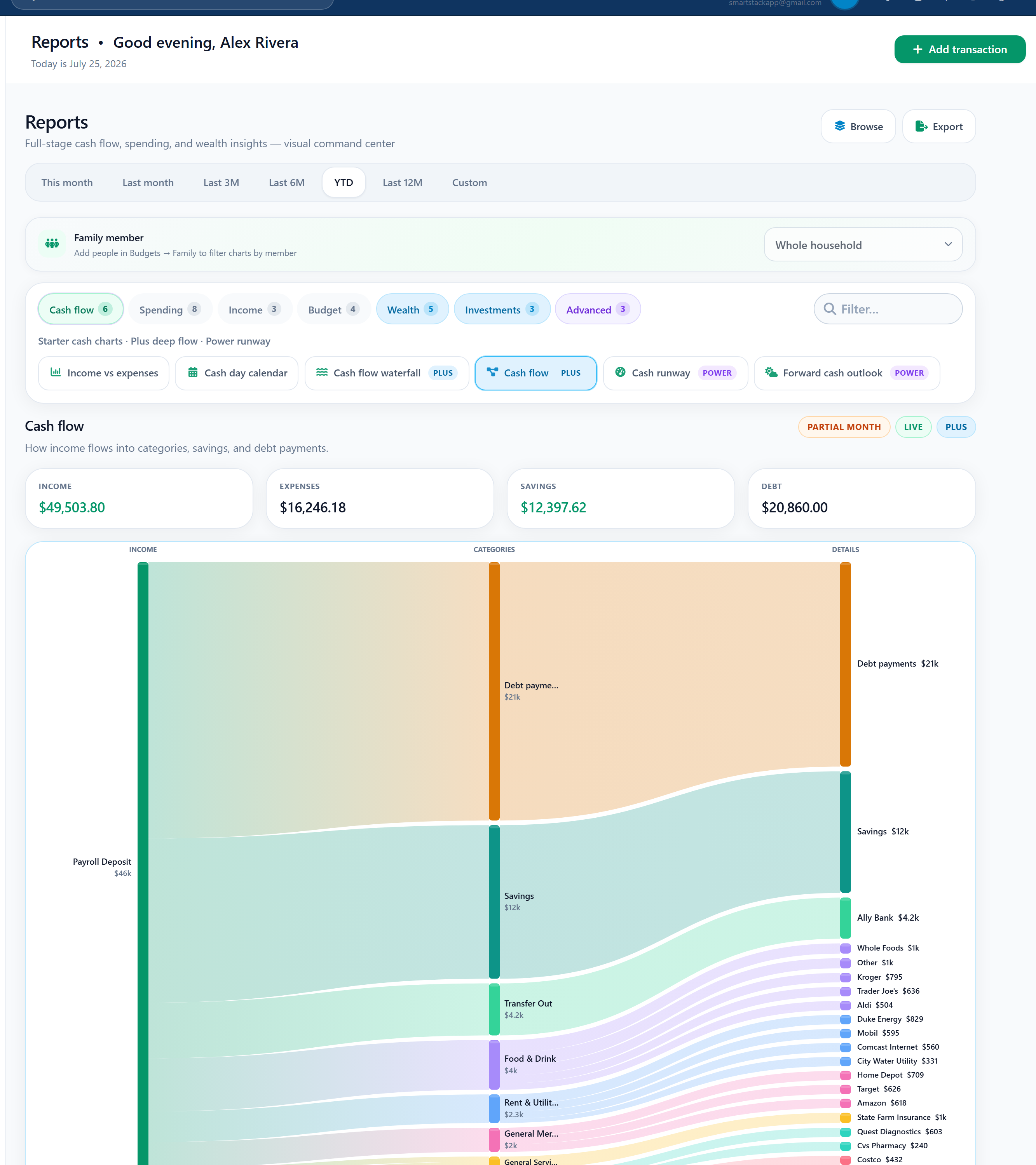Open the Cash flow PLUS chart
The image size is (1036, 1165).
pos(535,373)
